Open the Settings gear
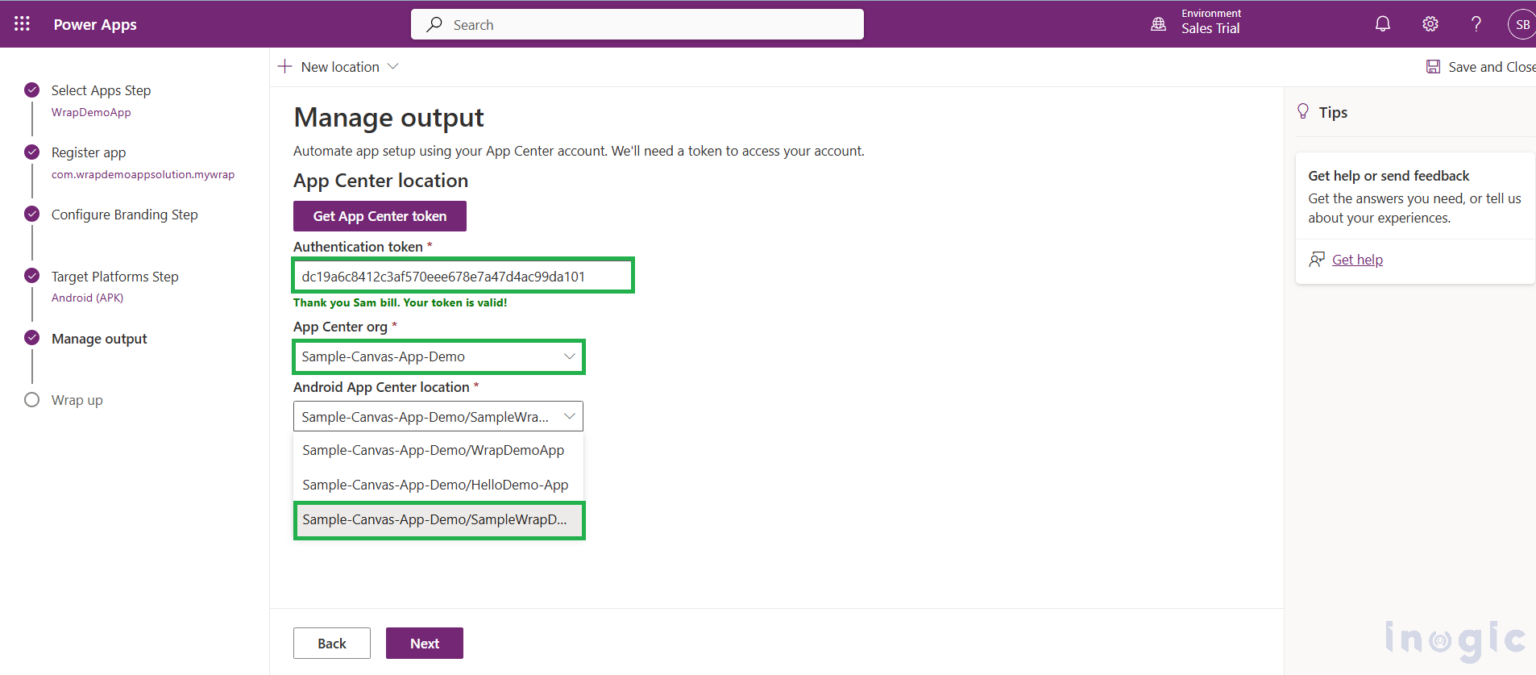This screenshot has height=675, width=1536. coord(1429,23)
